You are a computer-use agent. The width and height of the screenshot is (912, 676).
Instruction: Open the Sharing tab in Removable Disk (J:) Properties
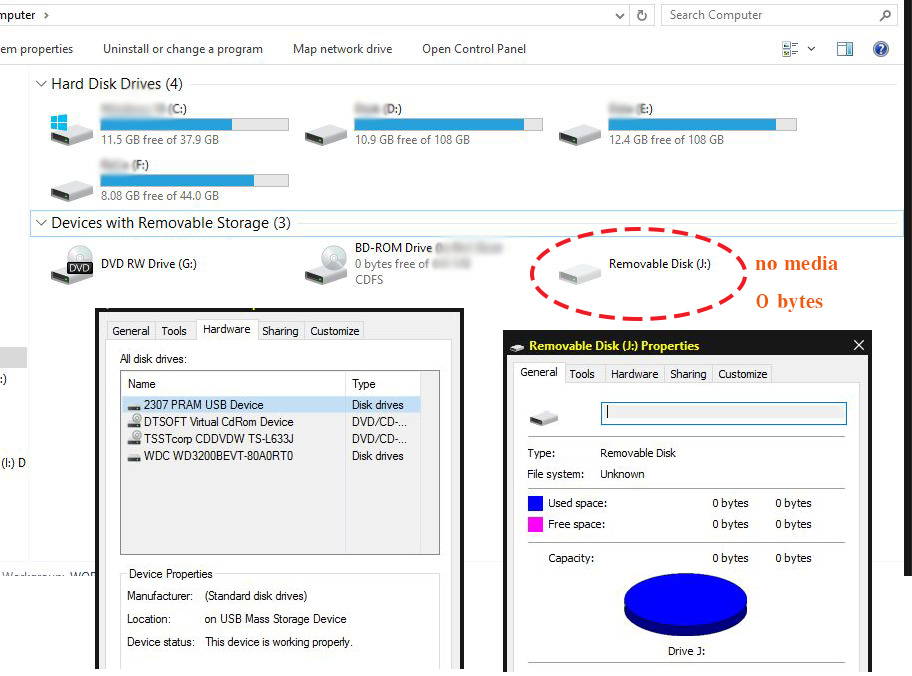[x=688, y=374]
